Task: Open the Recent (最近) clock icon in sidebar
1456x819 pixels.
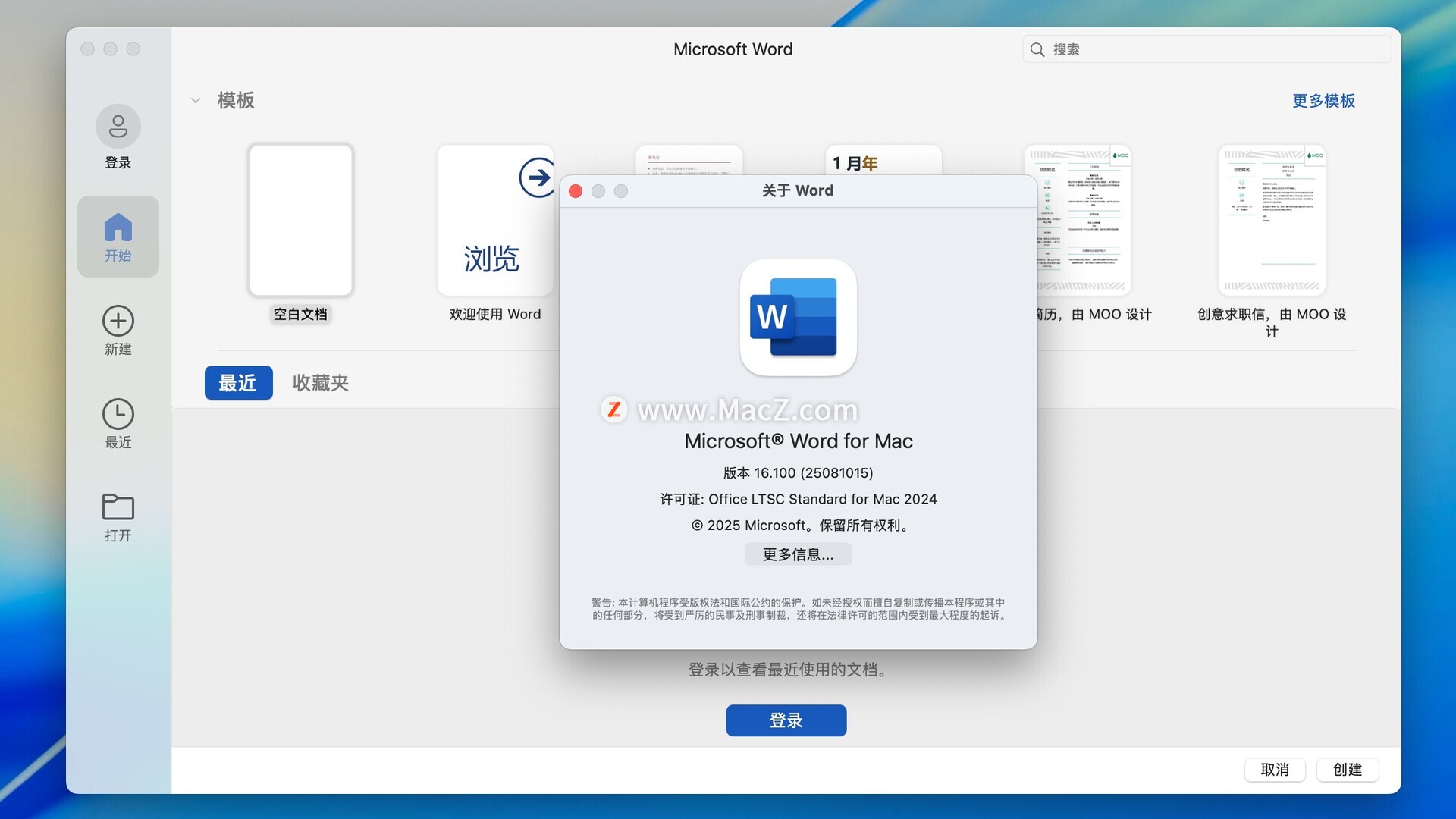Action: (x=118, y=414)
